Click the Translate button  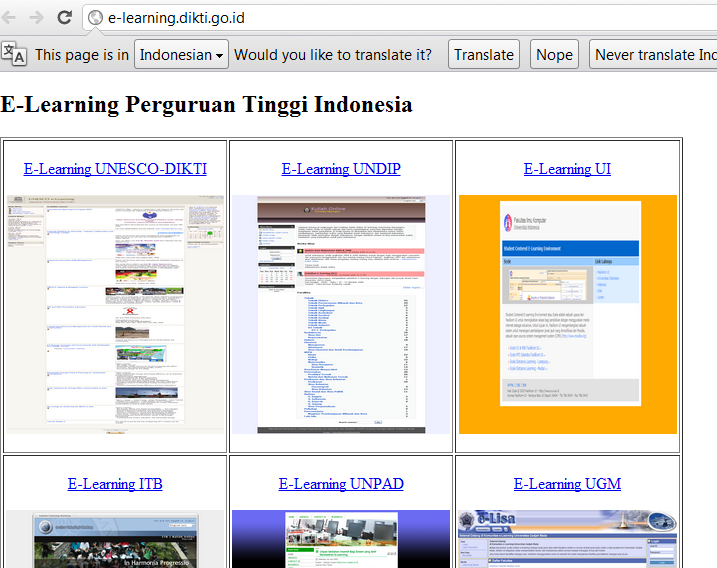(484, 54)
